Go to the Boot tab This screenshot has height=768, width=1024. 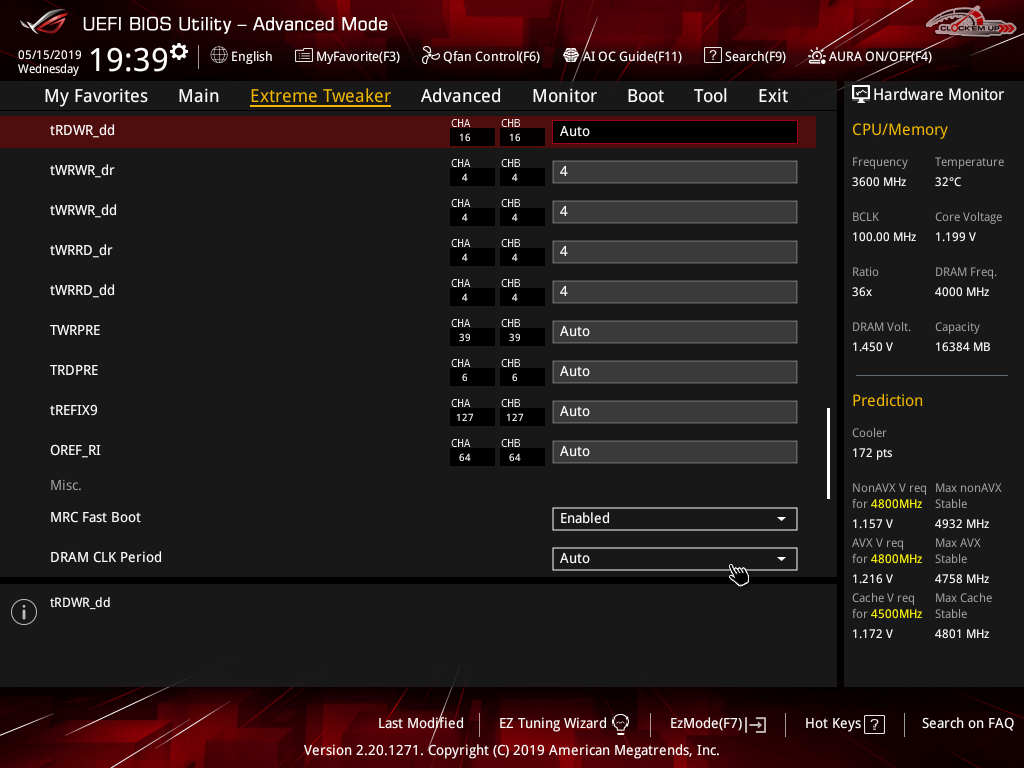[645, 96]
